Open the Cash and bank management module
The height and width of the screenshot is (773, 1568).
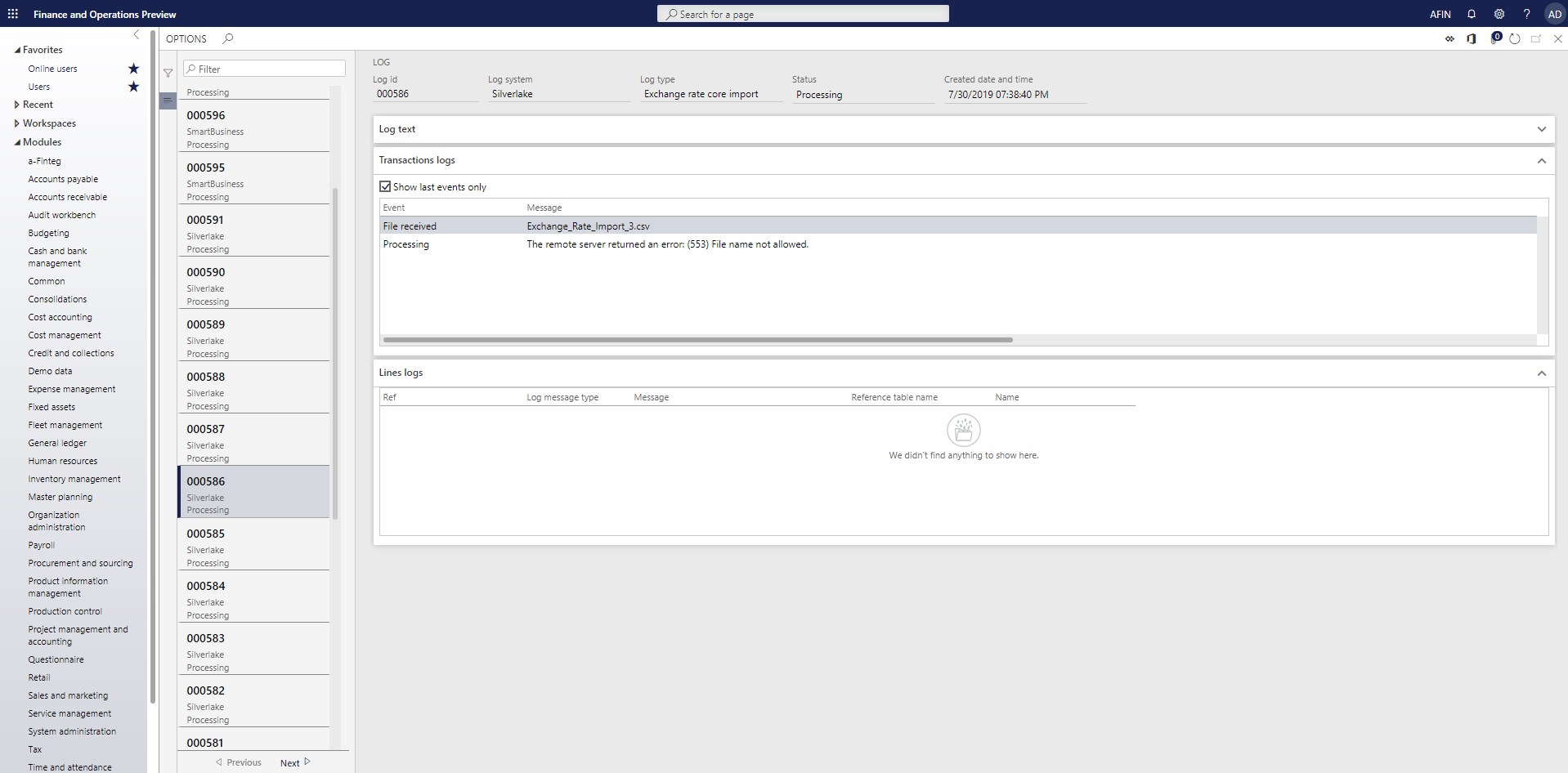(57, 257)
